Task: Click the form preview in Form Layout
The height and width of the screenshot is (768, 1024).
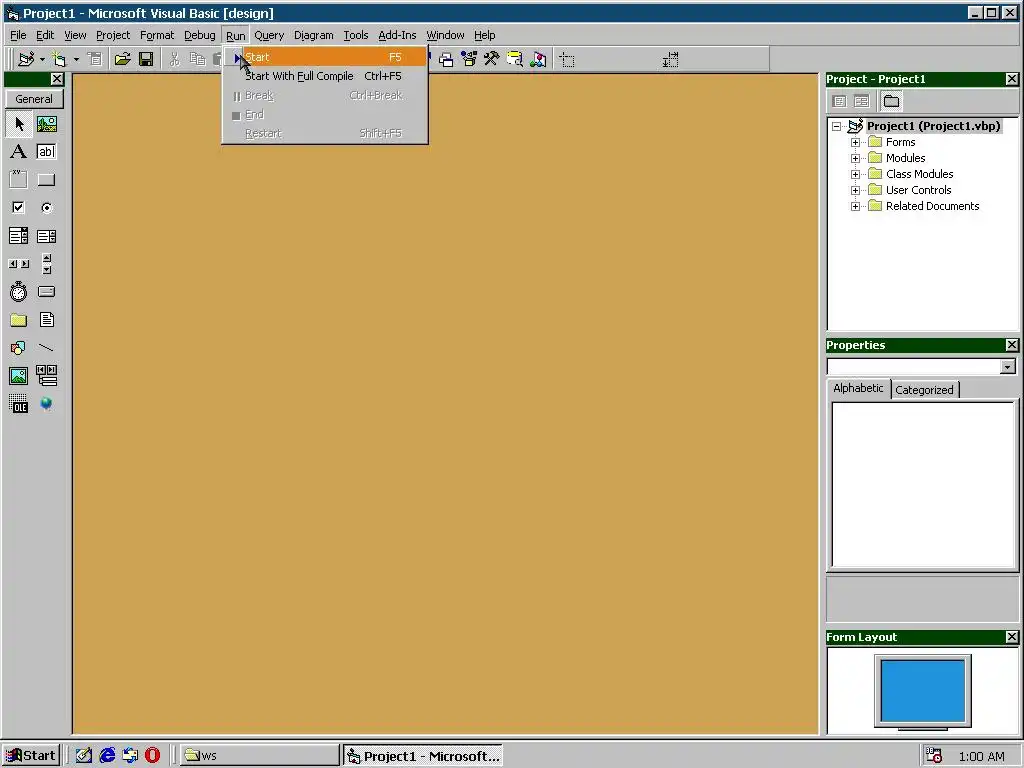Action: coord(923,690)
